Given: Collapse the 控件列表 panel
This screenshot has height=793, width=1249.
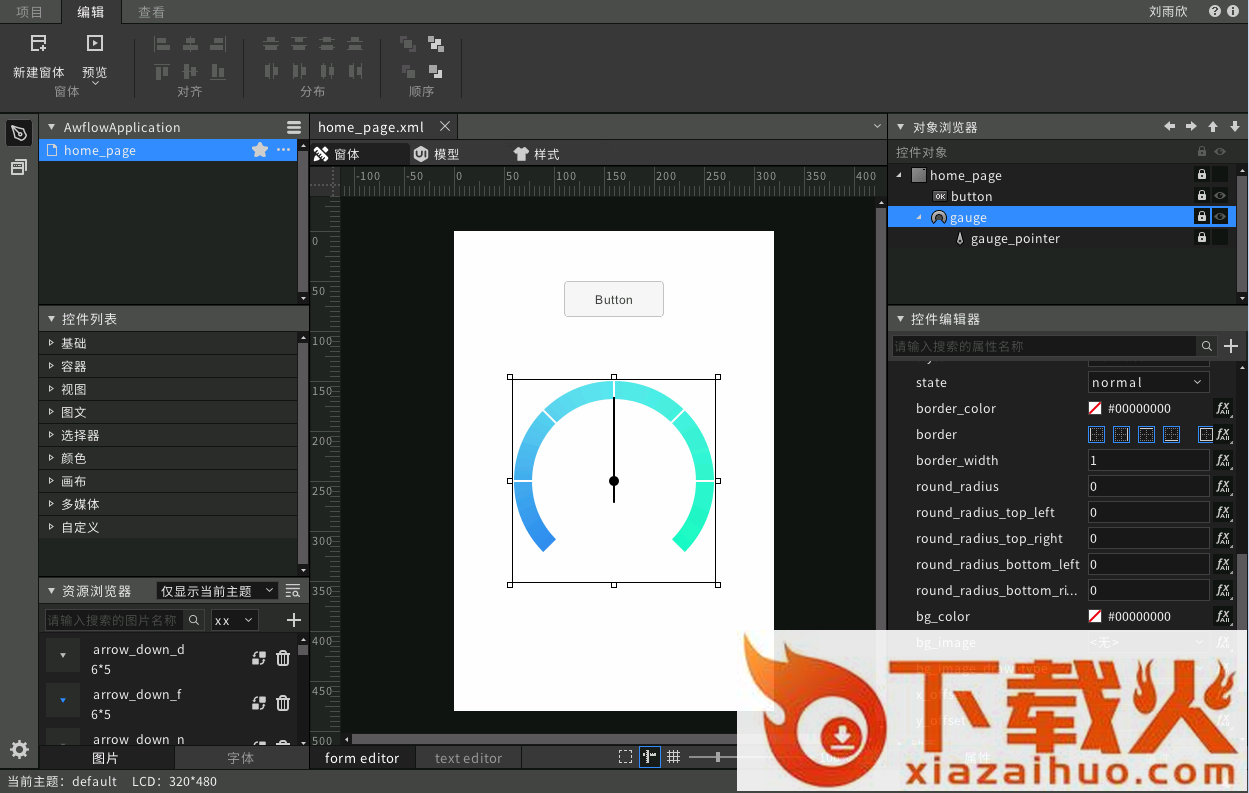Looking at the screenshot, I should coord(51,319).
